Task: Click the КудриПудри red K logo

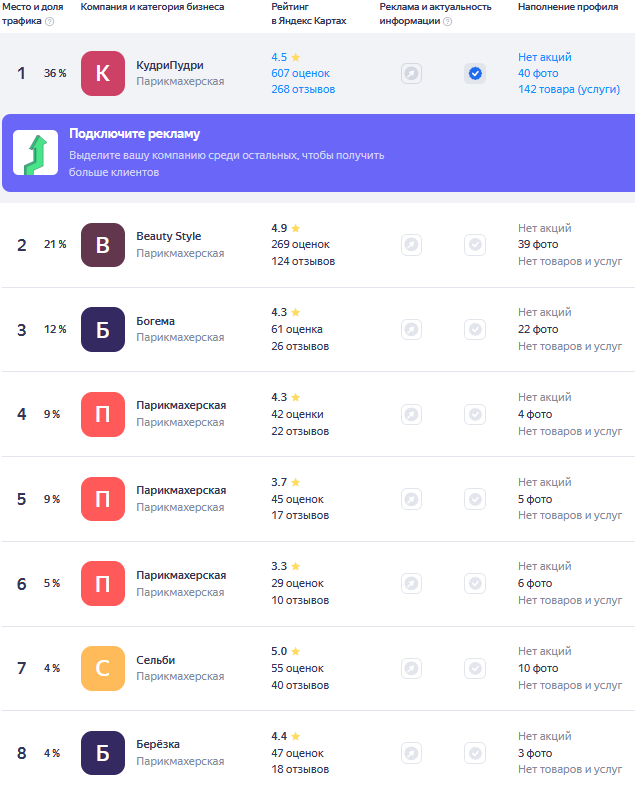Action: click(x=103, y=73)
